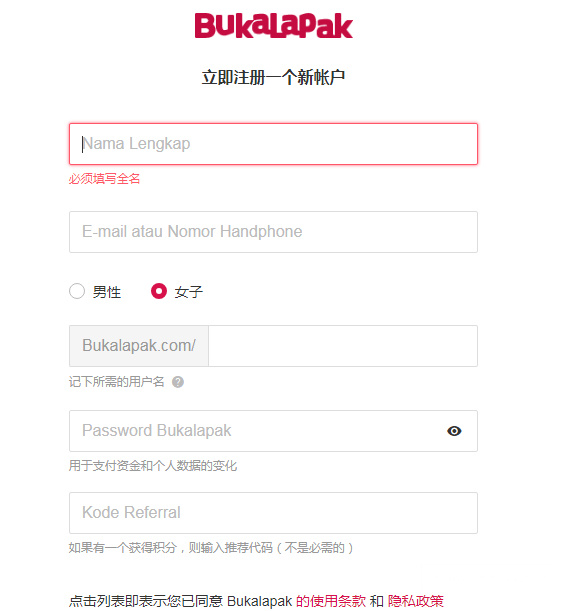This screenshot has height=611, width=581.
Task: Focus the Nama Lengkap input field
Action: coord(273,144)
